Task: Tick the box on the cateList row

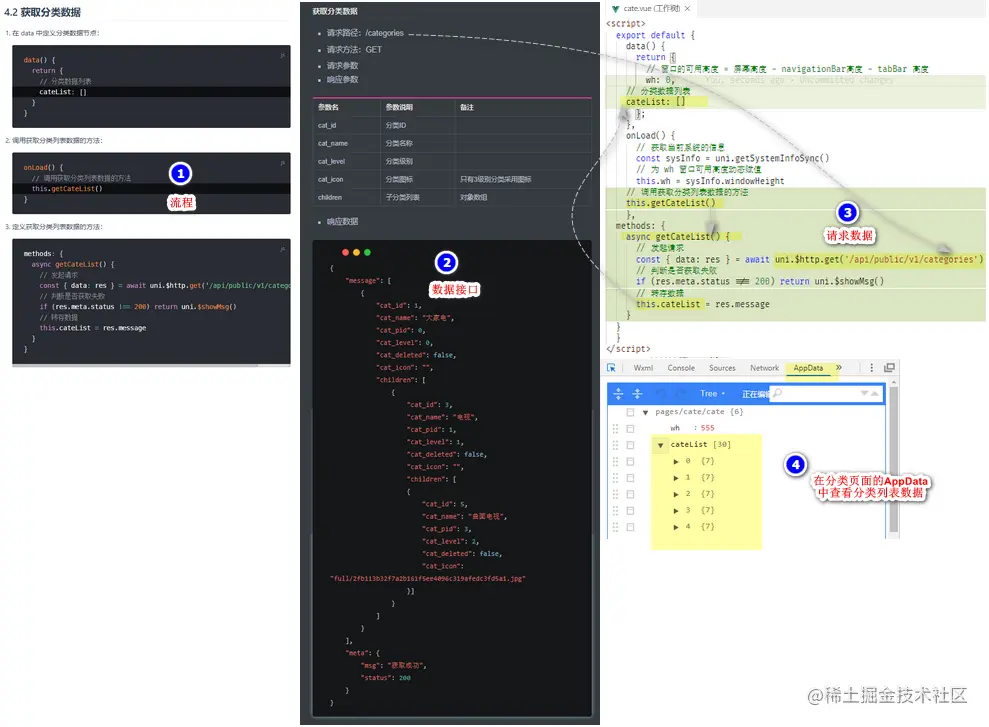Action: [630, 445]
